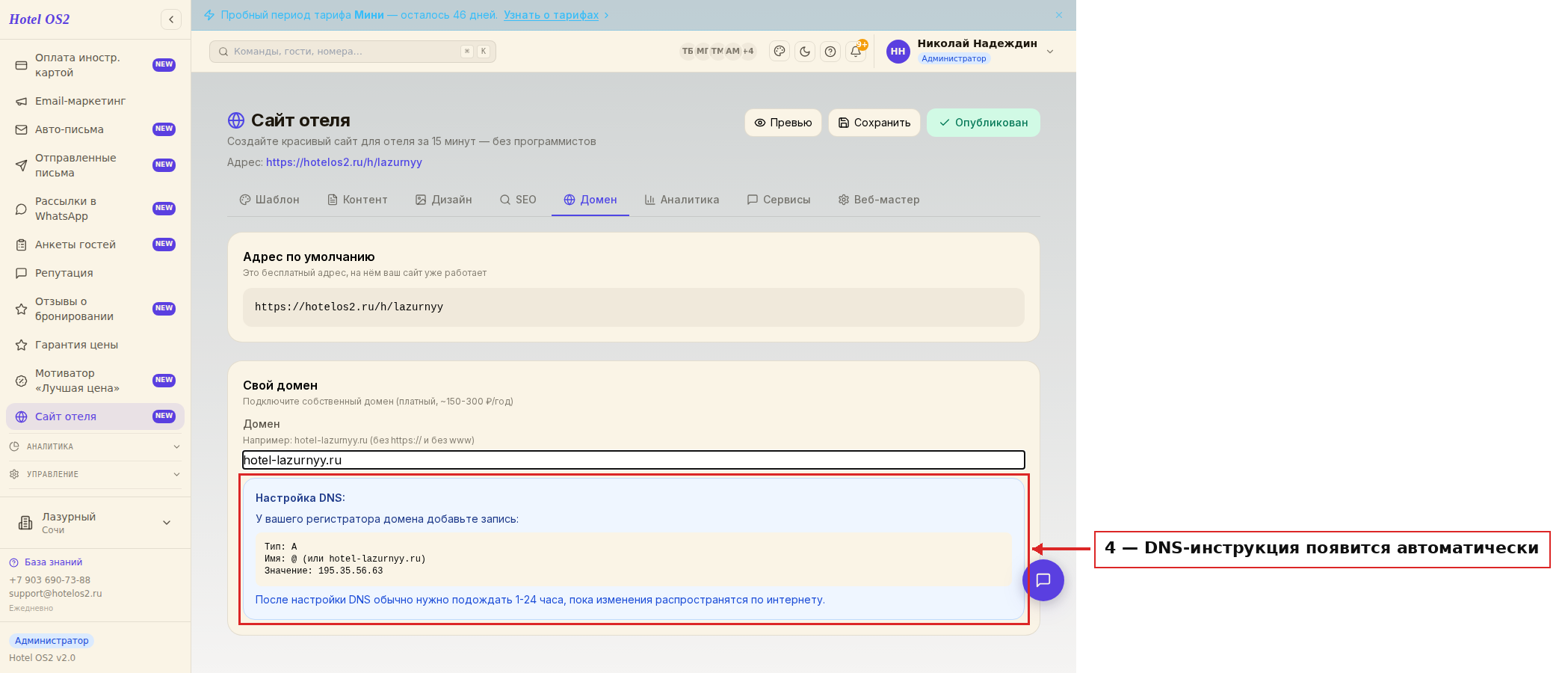
Task: Open Мотиватор «Лучшая цена» sidebar item
Action: pos(96,381)
